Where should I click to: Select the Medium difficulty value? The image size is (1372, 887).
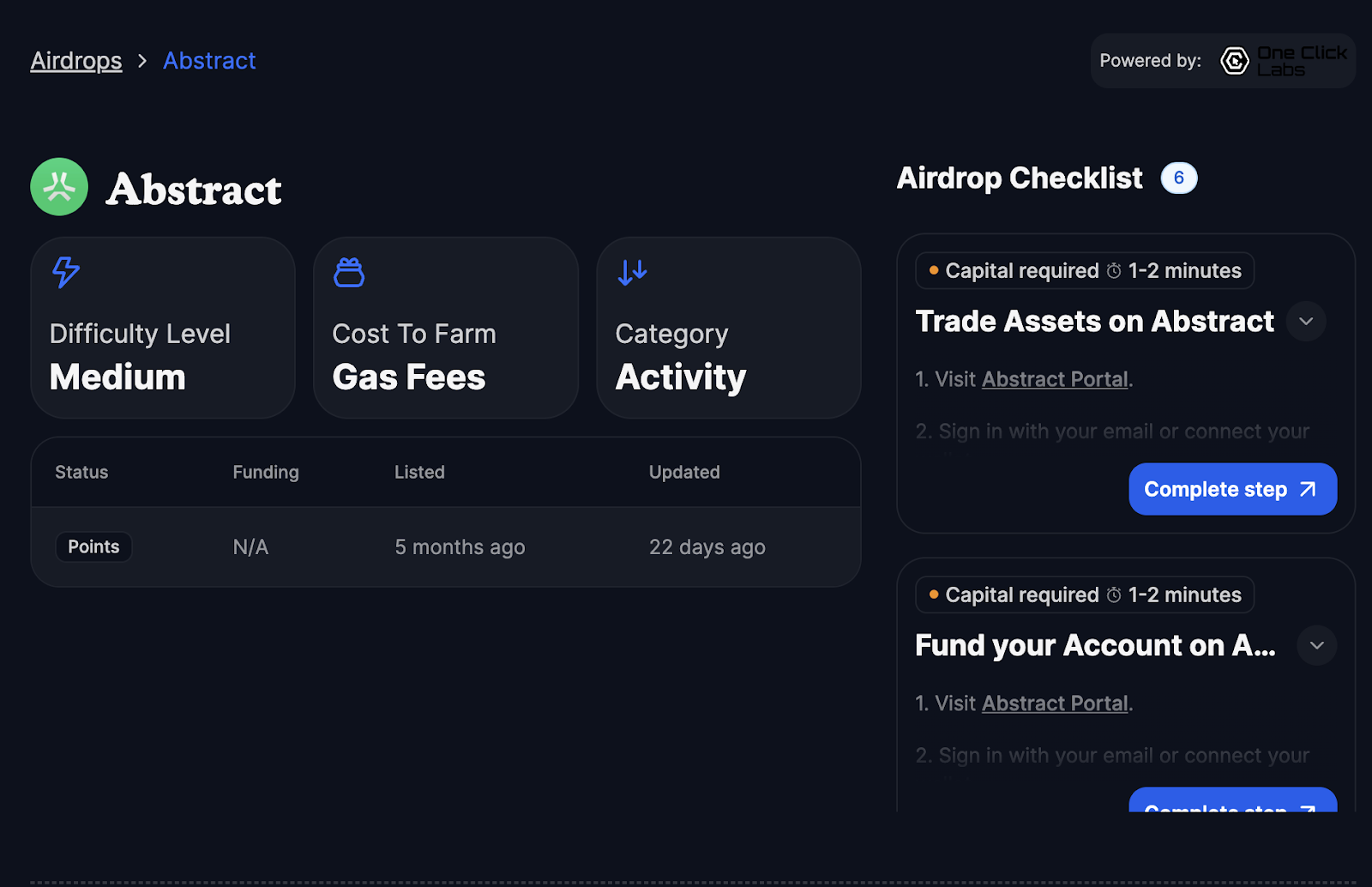(117, 377)
